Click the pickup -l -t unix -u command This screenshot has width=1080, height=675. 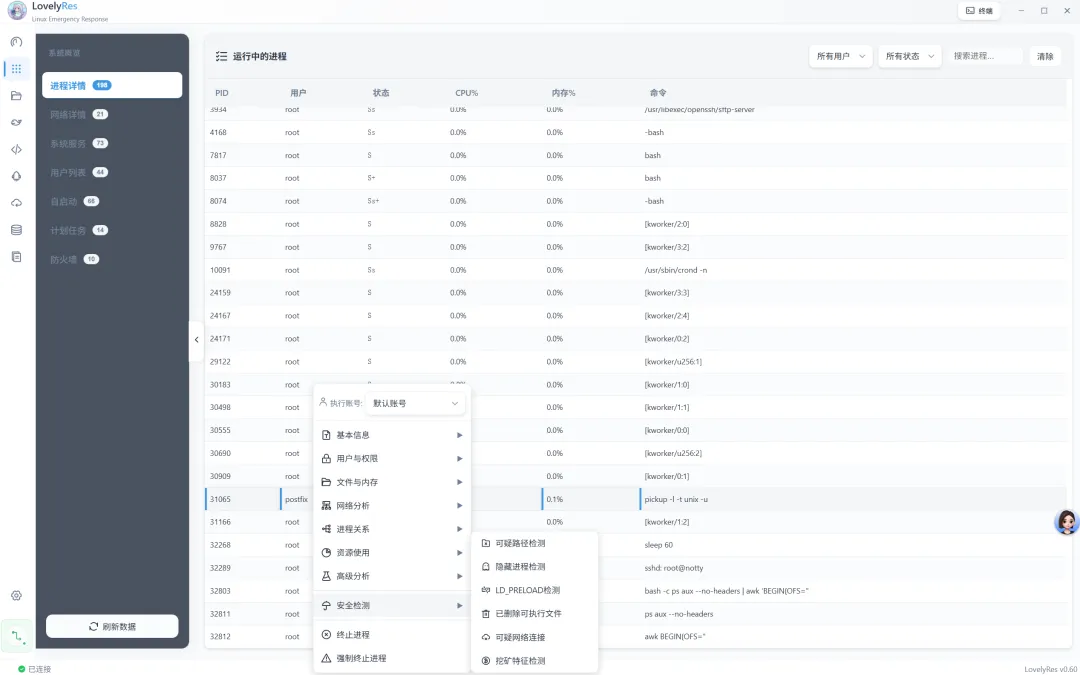676,499
